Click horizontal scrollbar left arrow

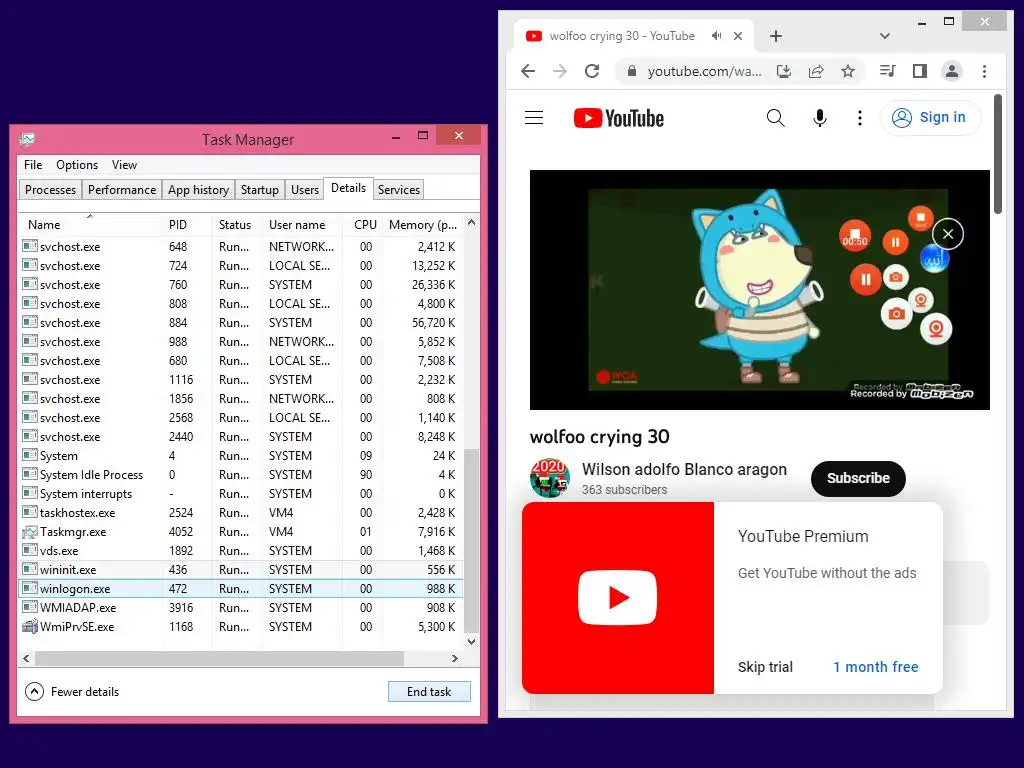(26, 658)
